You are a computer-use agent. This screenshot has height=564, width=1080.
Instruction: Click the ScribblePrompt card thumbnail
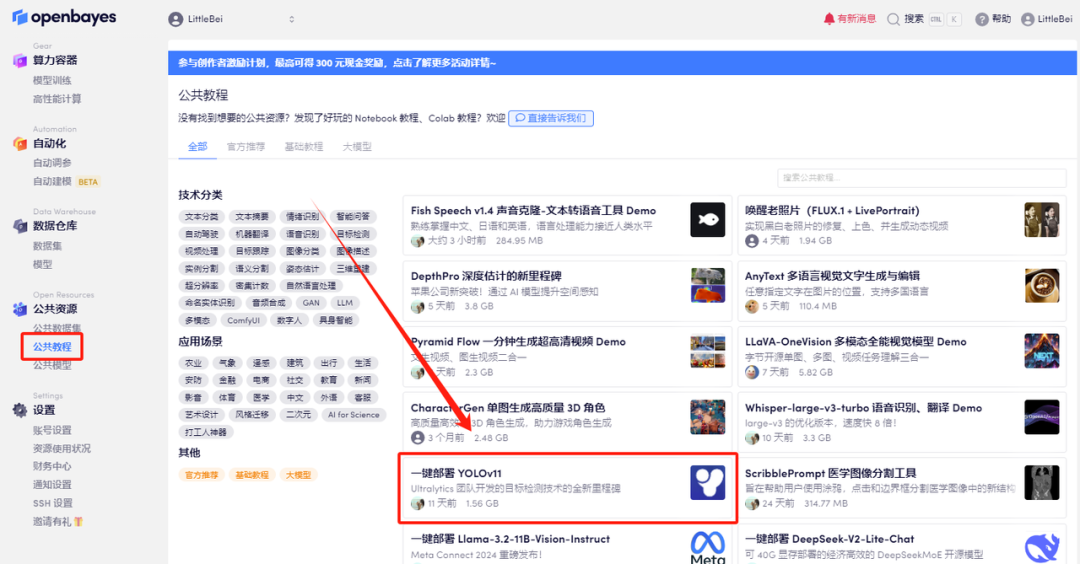tap(1041, 482)
